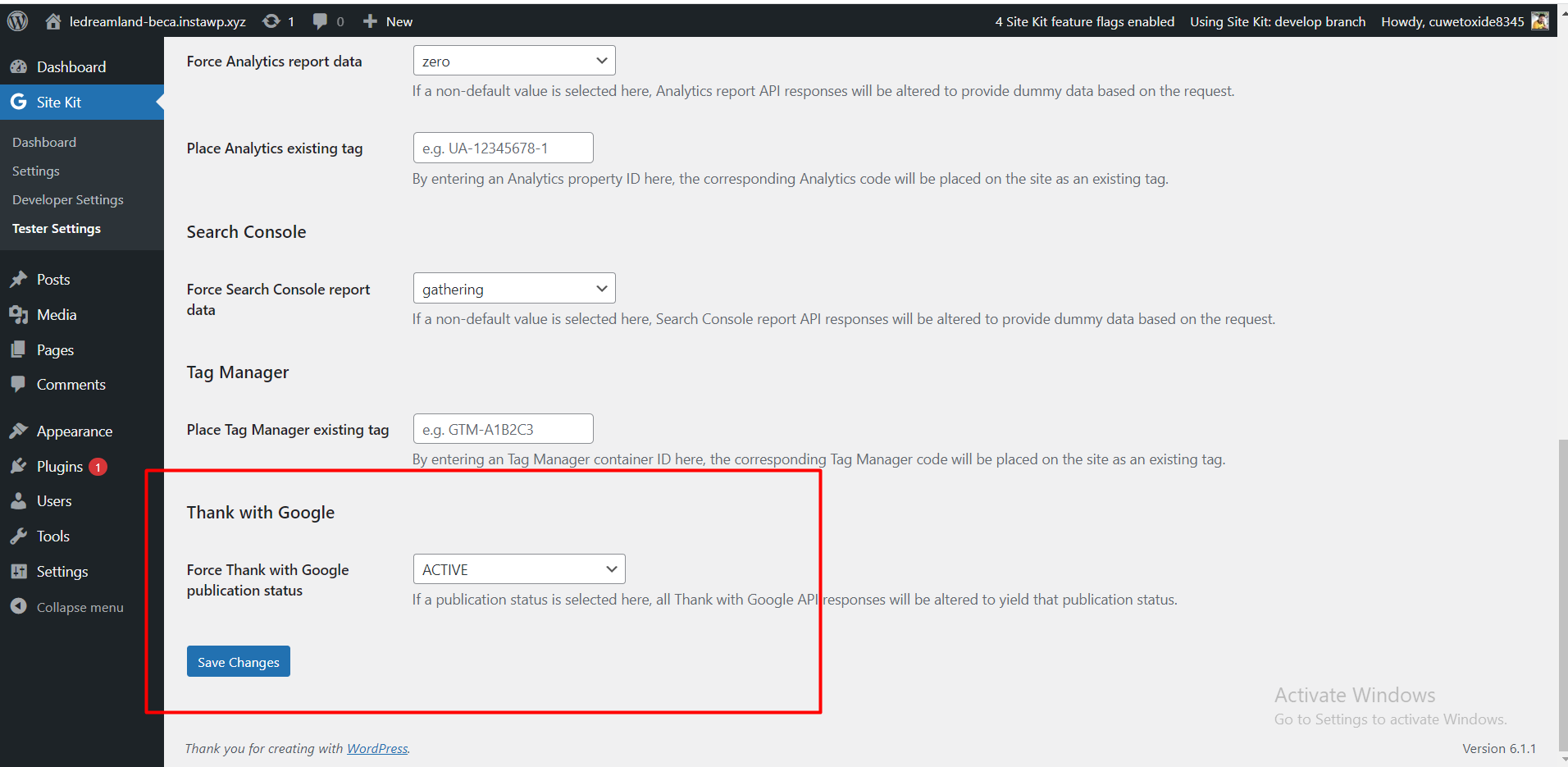The height and width of the screenshot is (767, 1568).
Task: Follow the WordPress footer link
Action: [377, 748]
